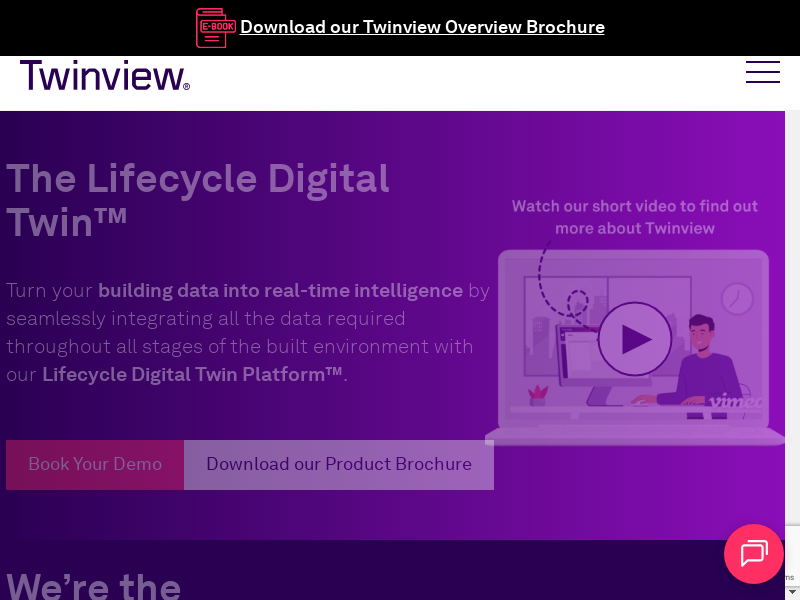Click the Twinview logo
Screen dimensions: 800x600
coord(105,76)
